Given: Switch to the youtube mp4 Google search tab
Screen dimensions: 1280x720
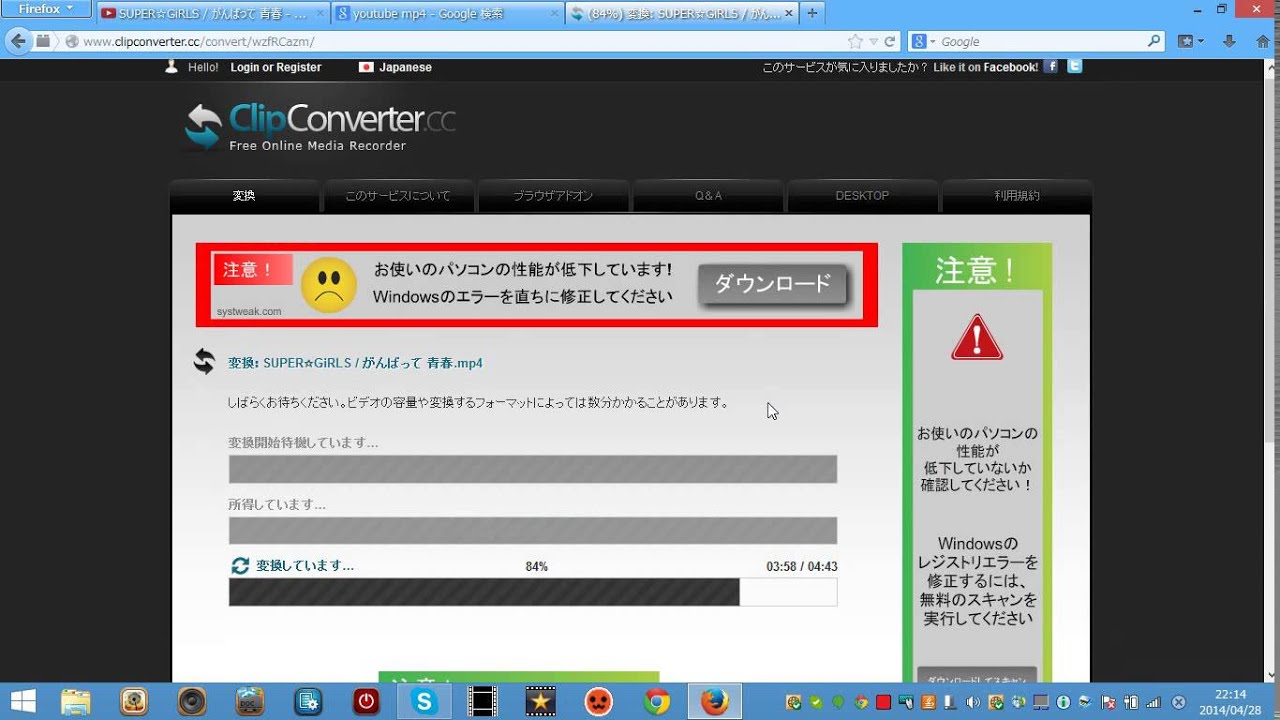Looking at the screenshot, I should tap(446, 14).
